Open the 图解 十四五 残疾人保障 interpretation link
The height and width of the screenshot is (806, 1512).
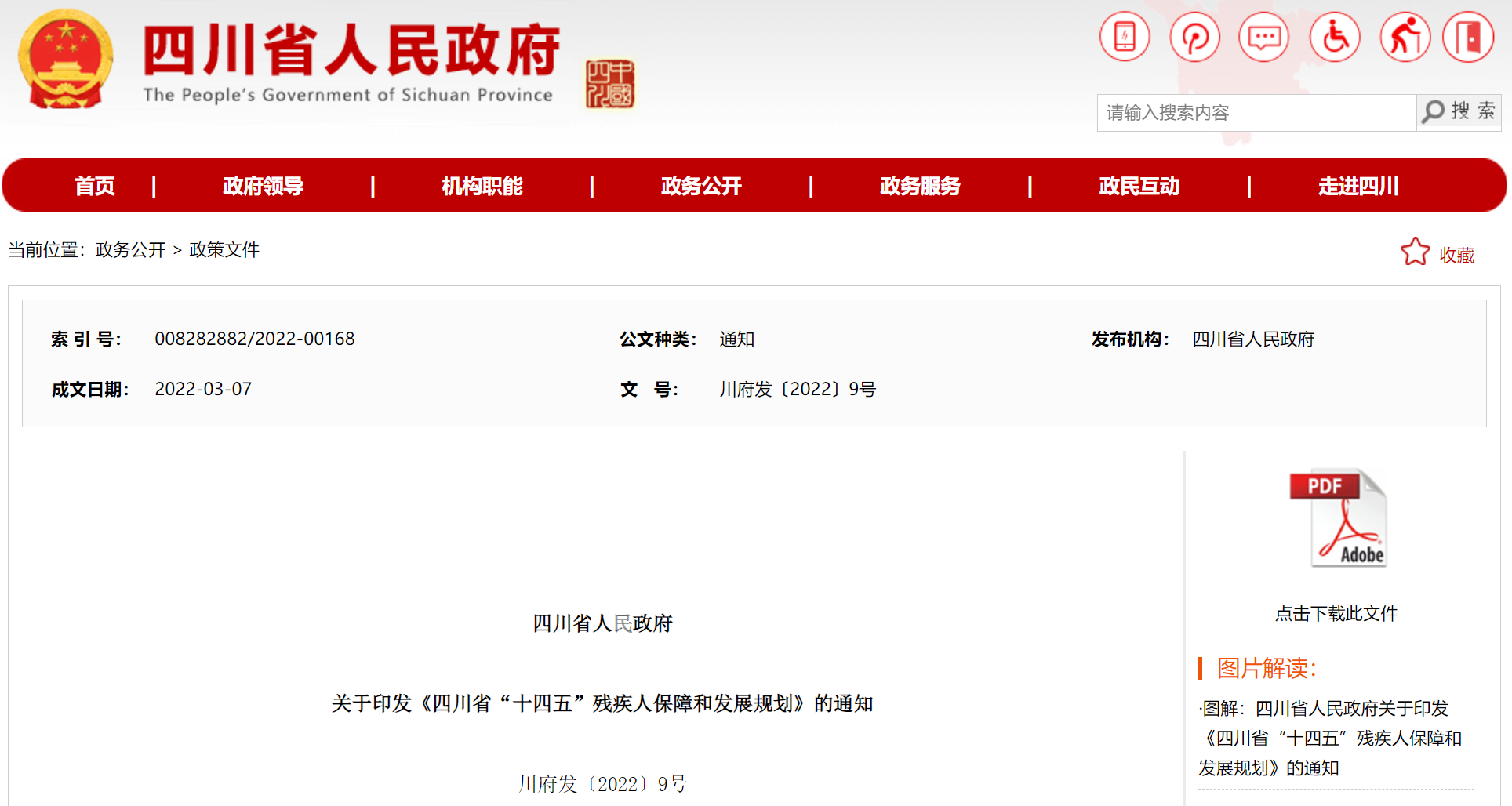tap(1330, 738)
